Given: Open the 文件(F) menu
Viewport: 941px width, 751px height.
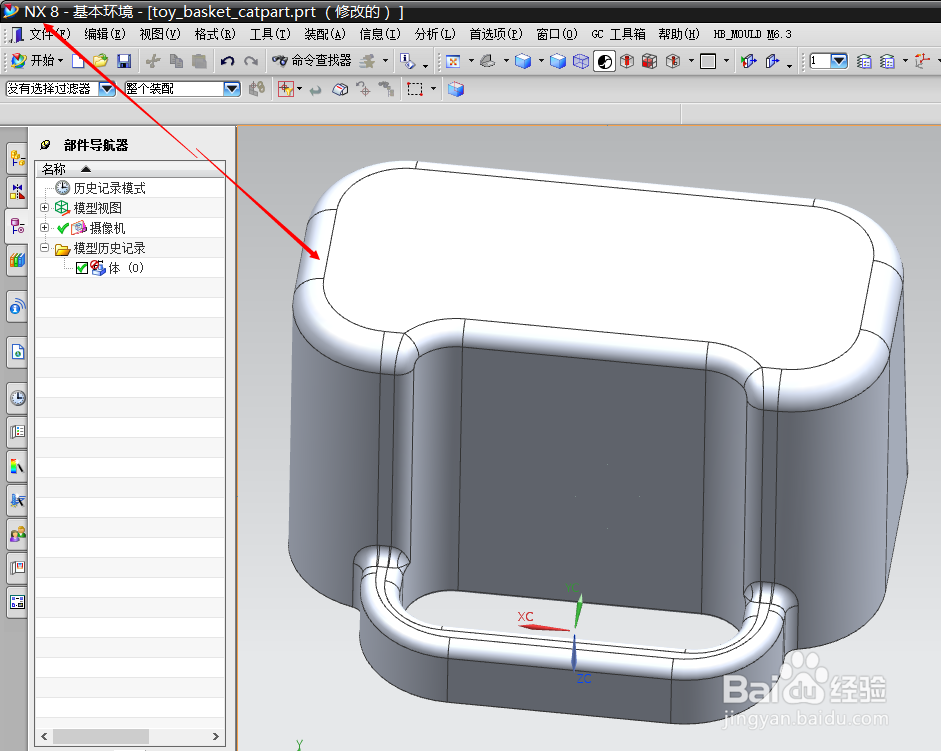Looking at the screenshot, I should [x=50, y=34].
